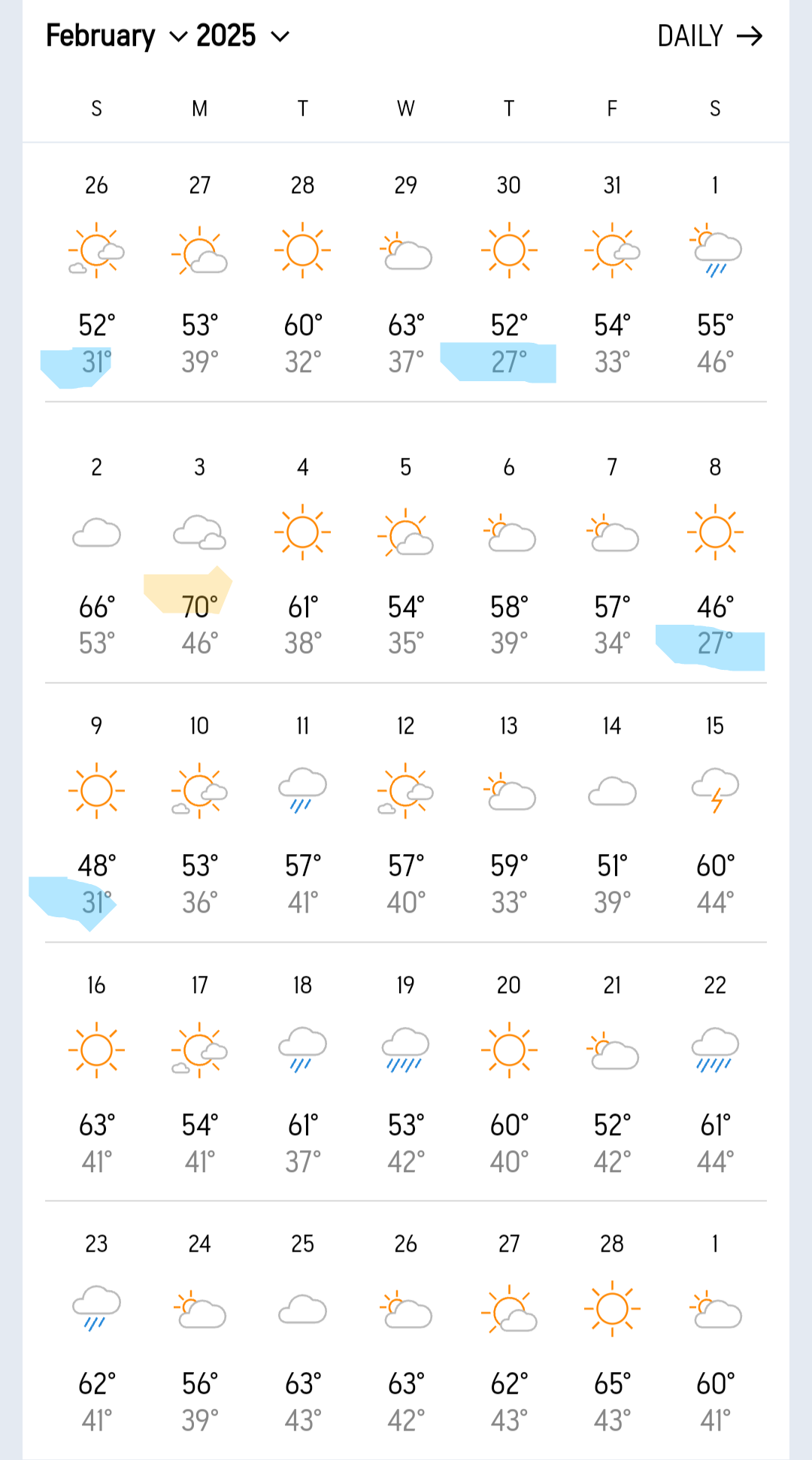This screenshot has height=1460, width=812.
Task: Click the arrow next to DAILY
Action: 750,36
